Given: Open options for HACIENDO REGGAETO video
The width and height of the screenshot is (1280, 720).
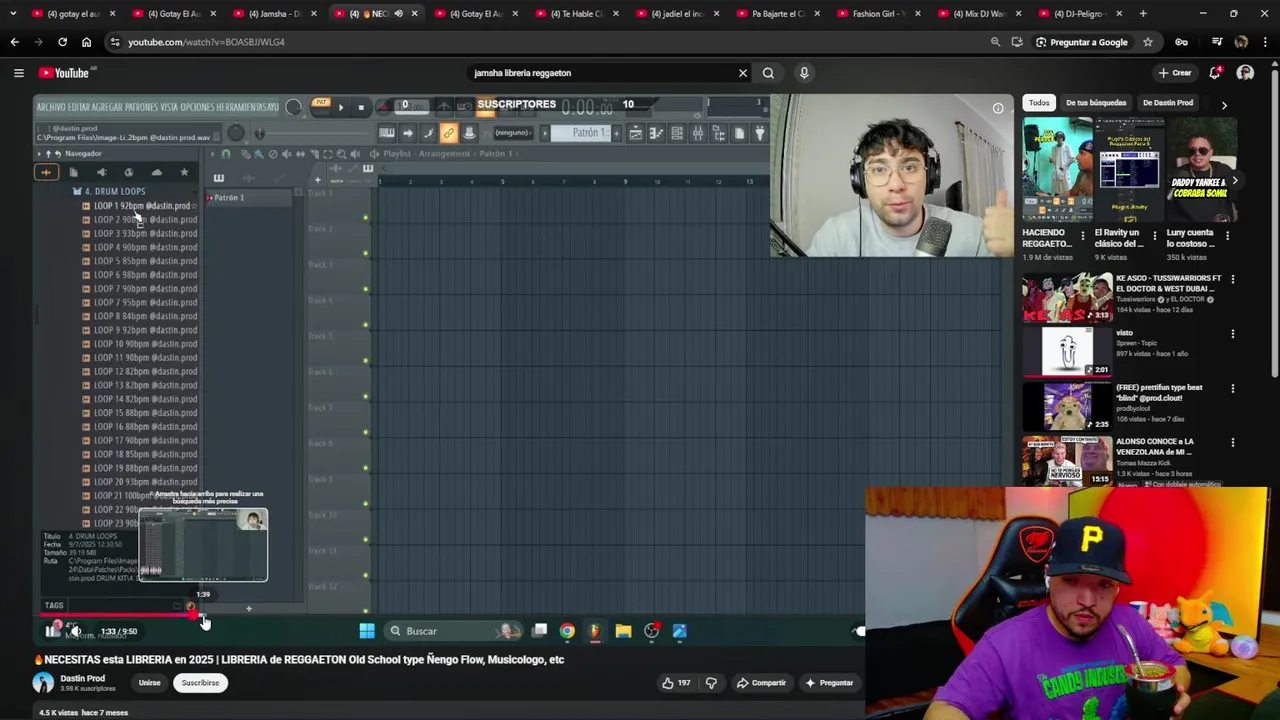Looking at the screenshot, I should click(1082, 236).
